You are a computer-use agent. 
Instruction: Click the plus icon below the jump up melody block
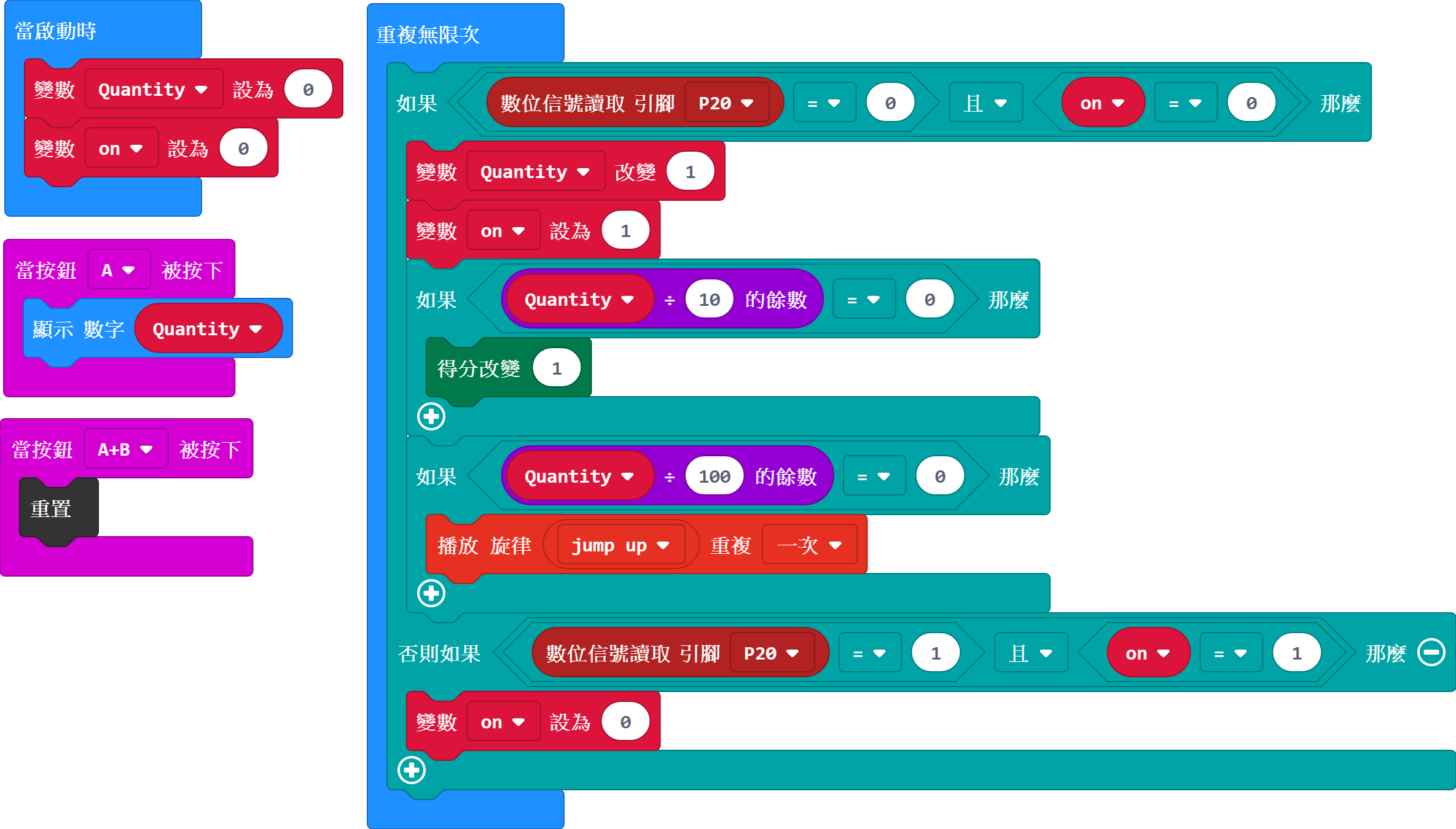point(432,593)
